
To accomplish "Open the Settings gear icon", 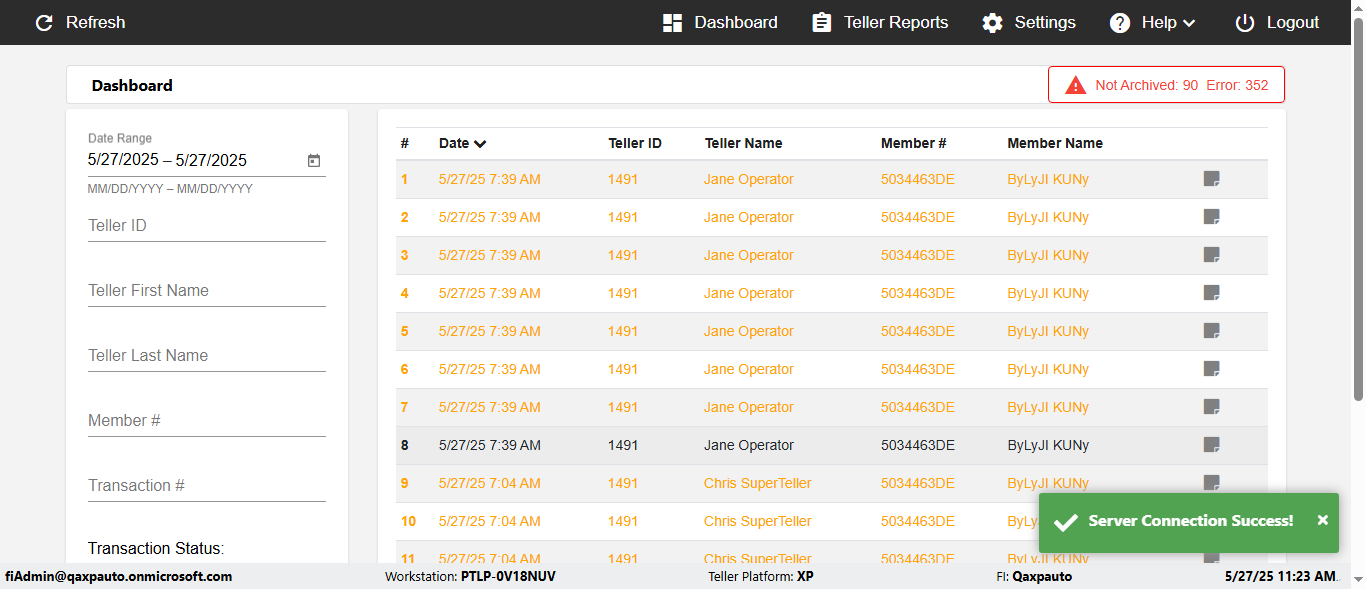I will [x=992, y=23].
